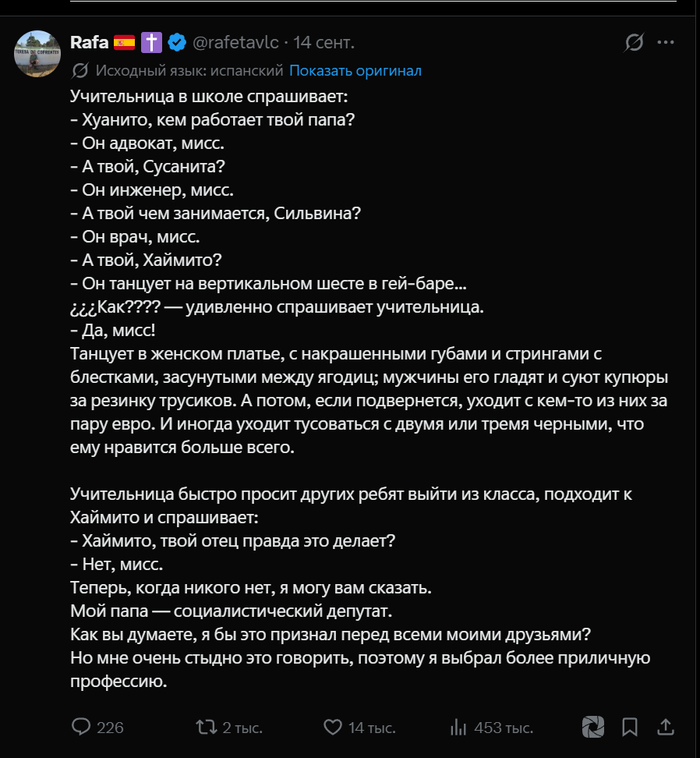Open the @rafetavlc handle link

pyautogui.click(x=236, y=43)
